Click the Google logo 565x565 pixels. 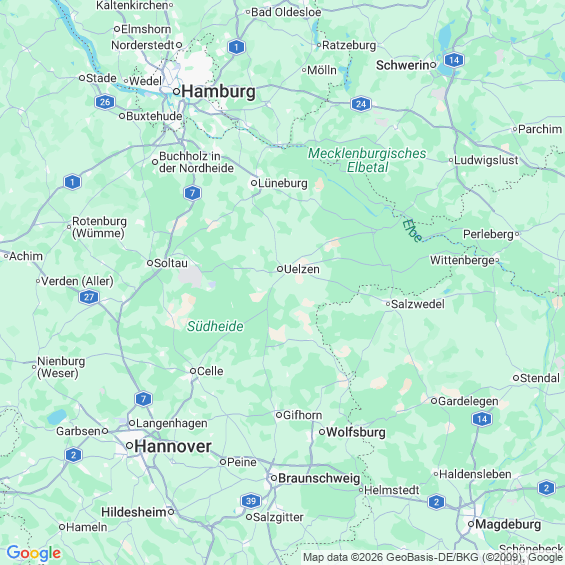[x=34, y=553]
